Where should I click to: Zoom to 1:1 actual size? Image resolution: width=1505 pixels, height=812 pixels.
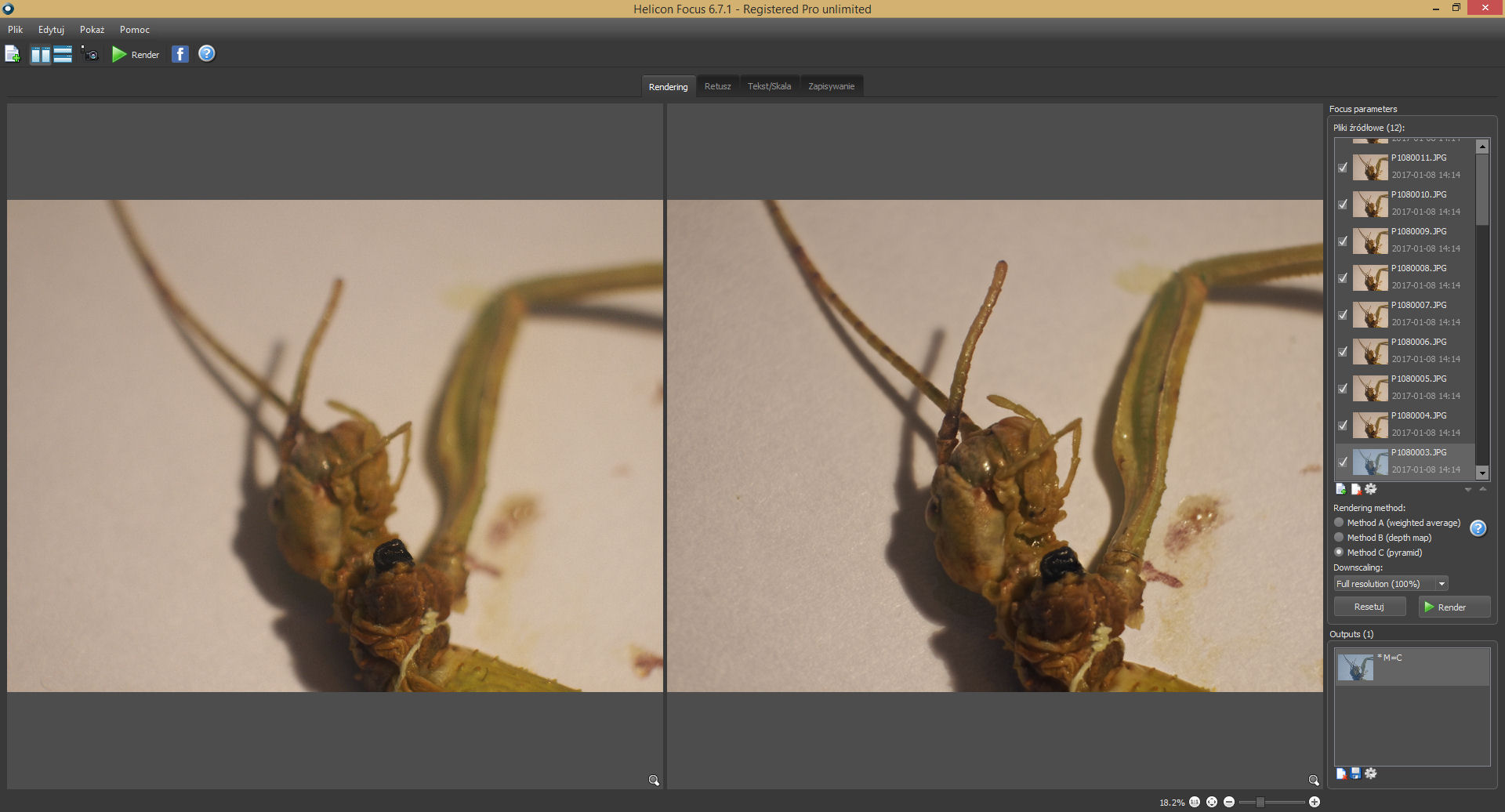1195,802
